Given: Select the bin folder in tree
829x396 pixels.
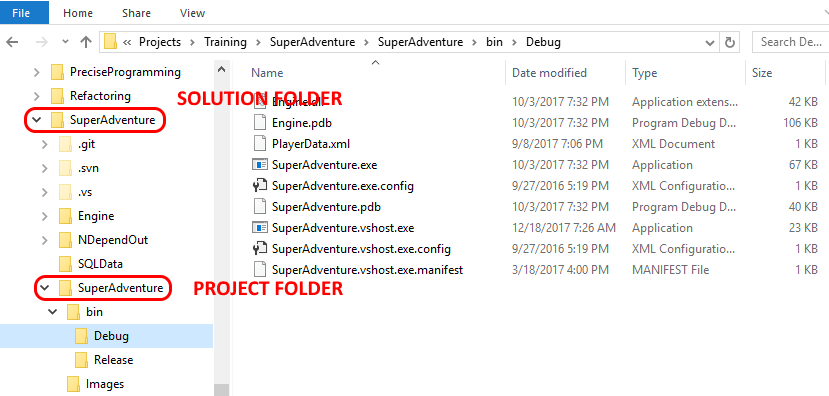Looking at the screenshot, I should point(94,311).
